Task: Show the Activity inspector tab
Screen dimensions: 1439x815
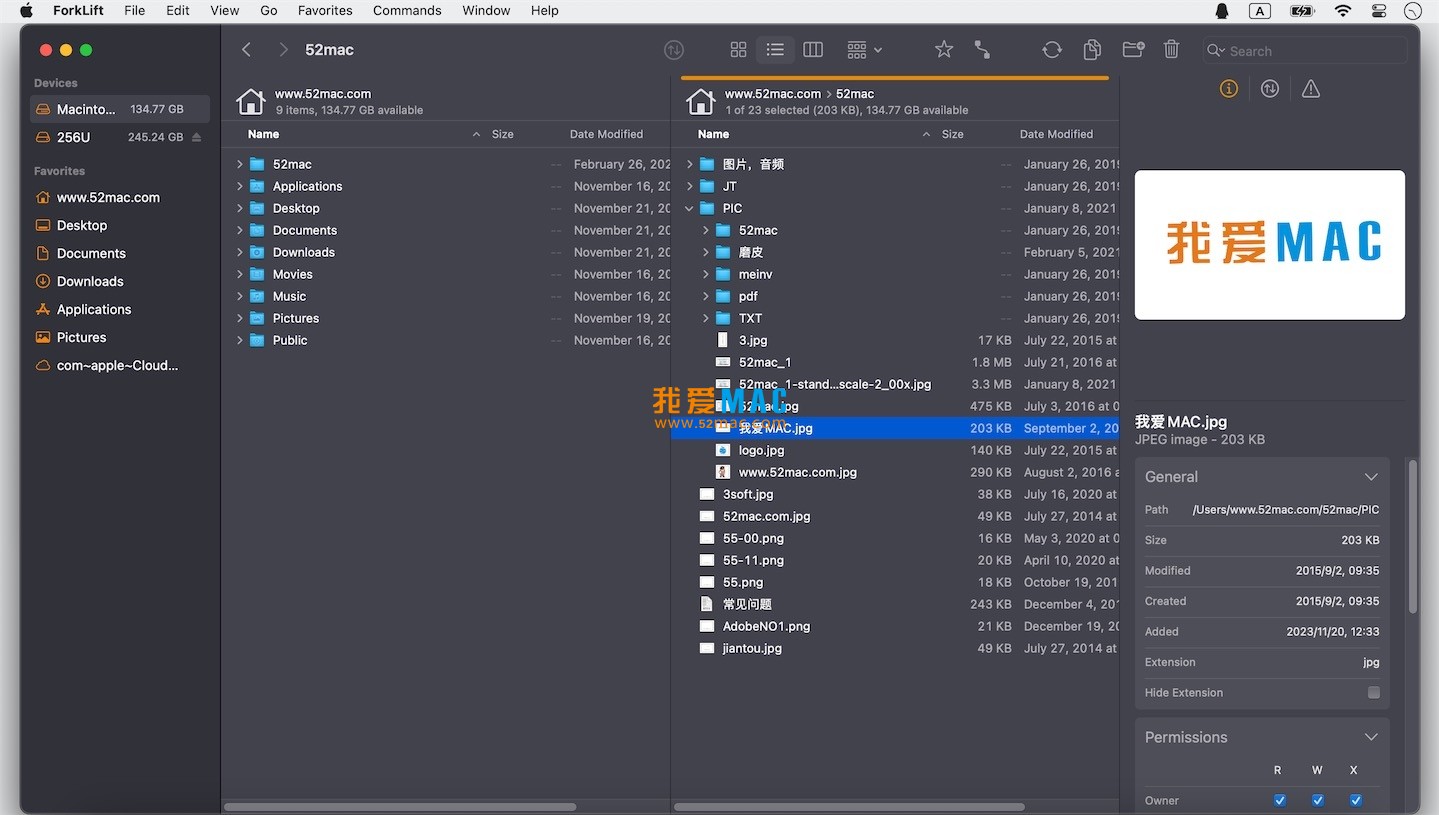Action: tap(1270, 89)
